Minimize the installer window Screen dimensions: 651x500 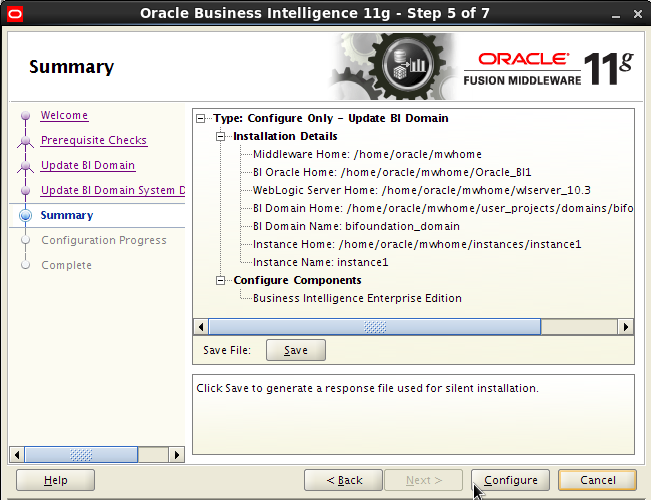616,15
